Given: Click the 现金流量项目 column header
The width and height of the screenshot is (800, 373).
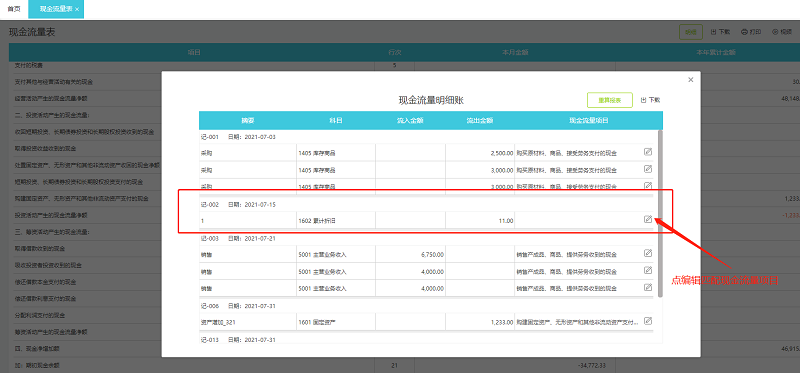Looking at the screenshot, I should pos(589,120).
